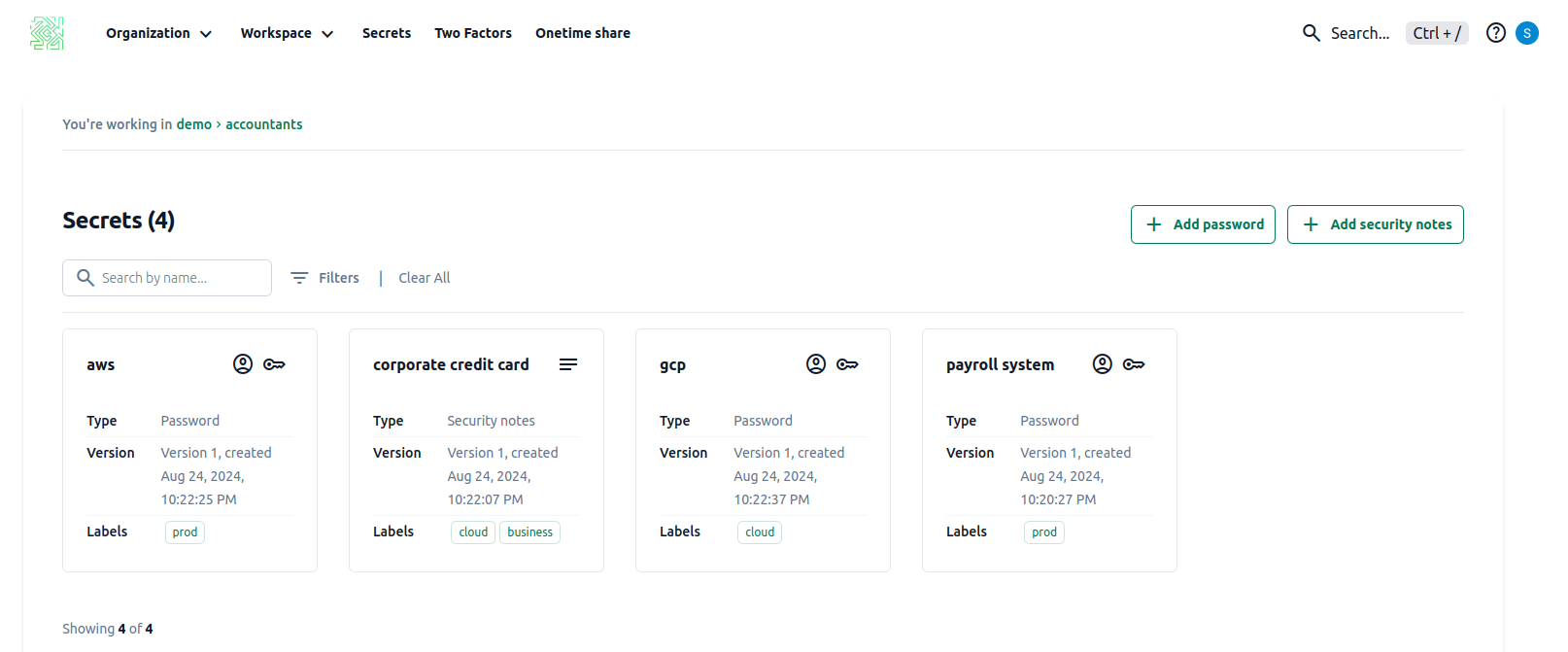1568x652 pixels.
Task: Open the corporate credit card title
Action: click(451, 365)
